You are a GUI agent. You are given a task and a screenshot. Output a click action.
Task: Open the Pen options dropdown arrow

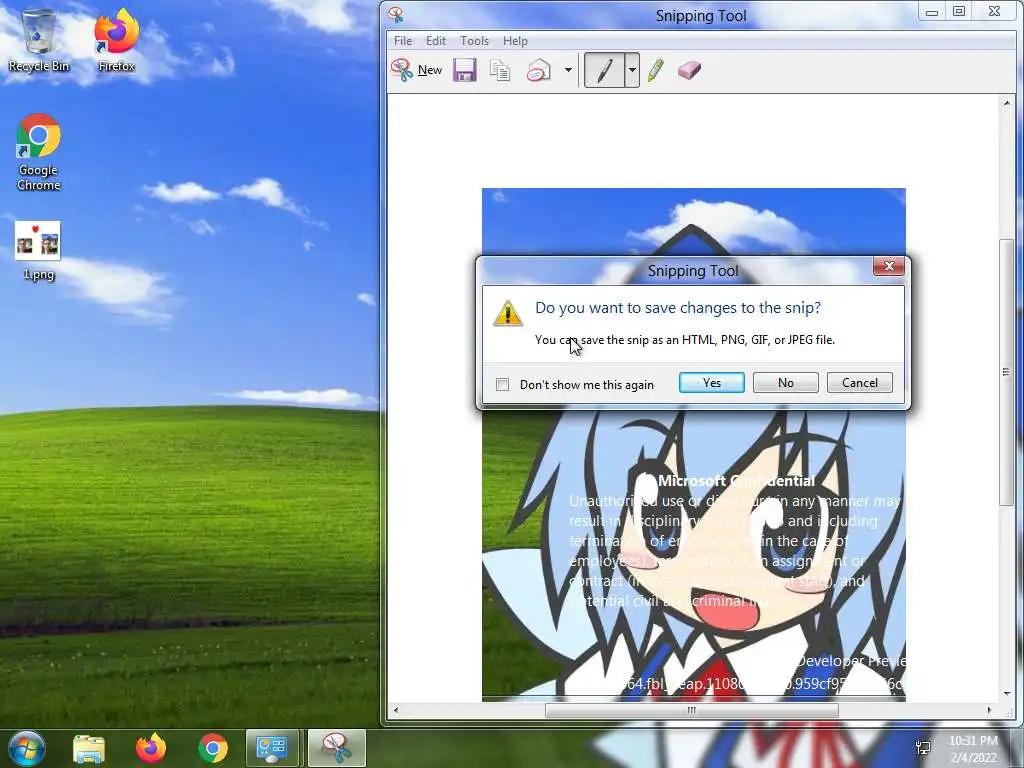click(x=632, y=70)
